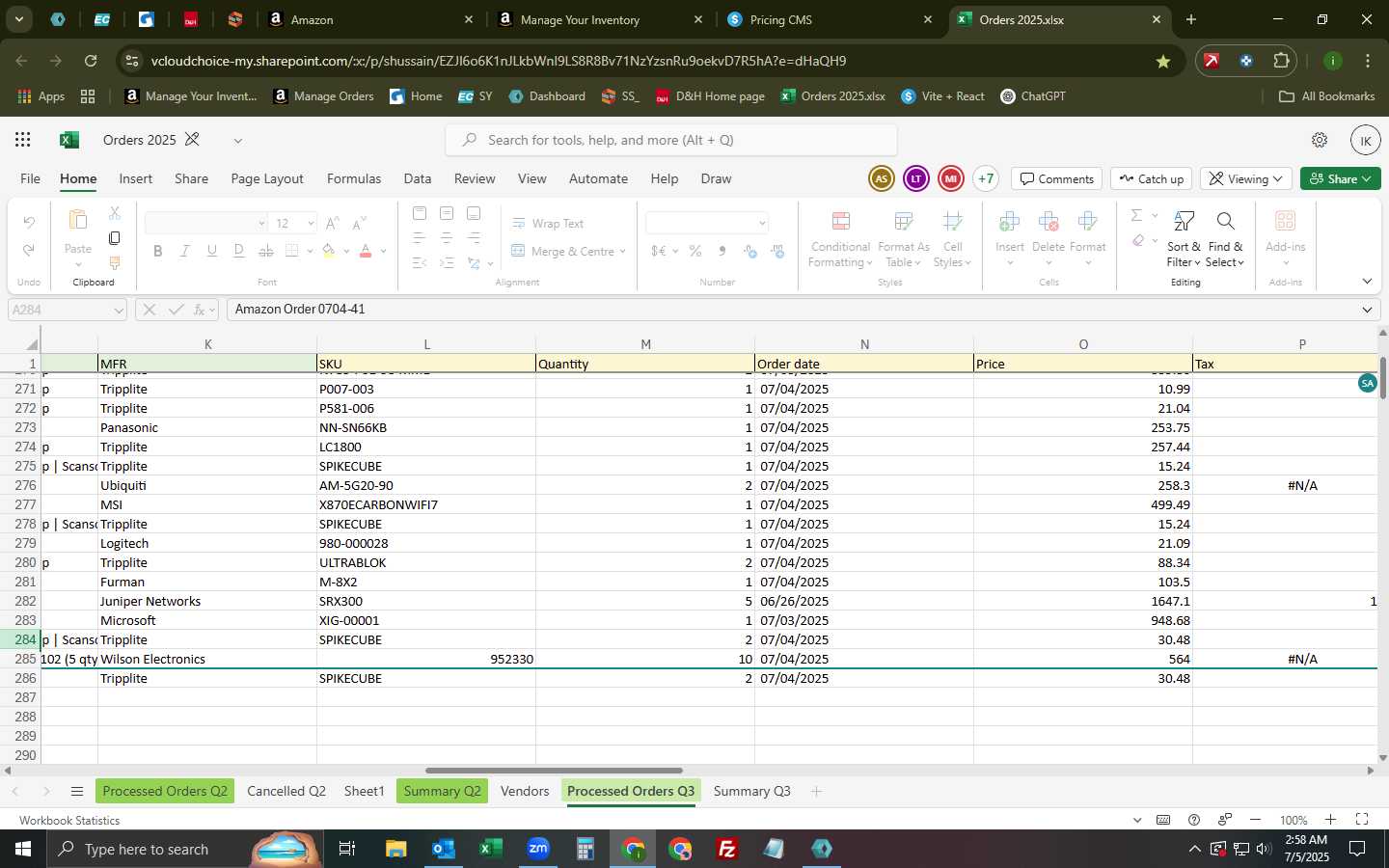Click the Copy icon in Clipboard group
The image size is (1389, 868).
115,237
